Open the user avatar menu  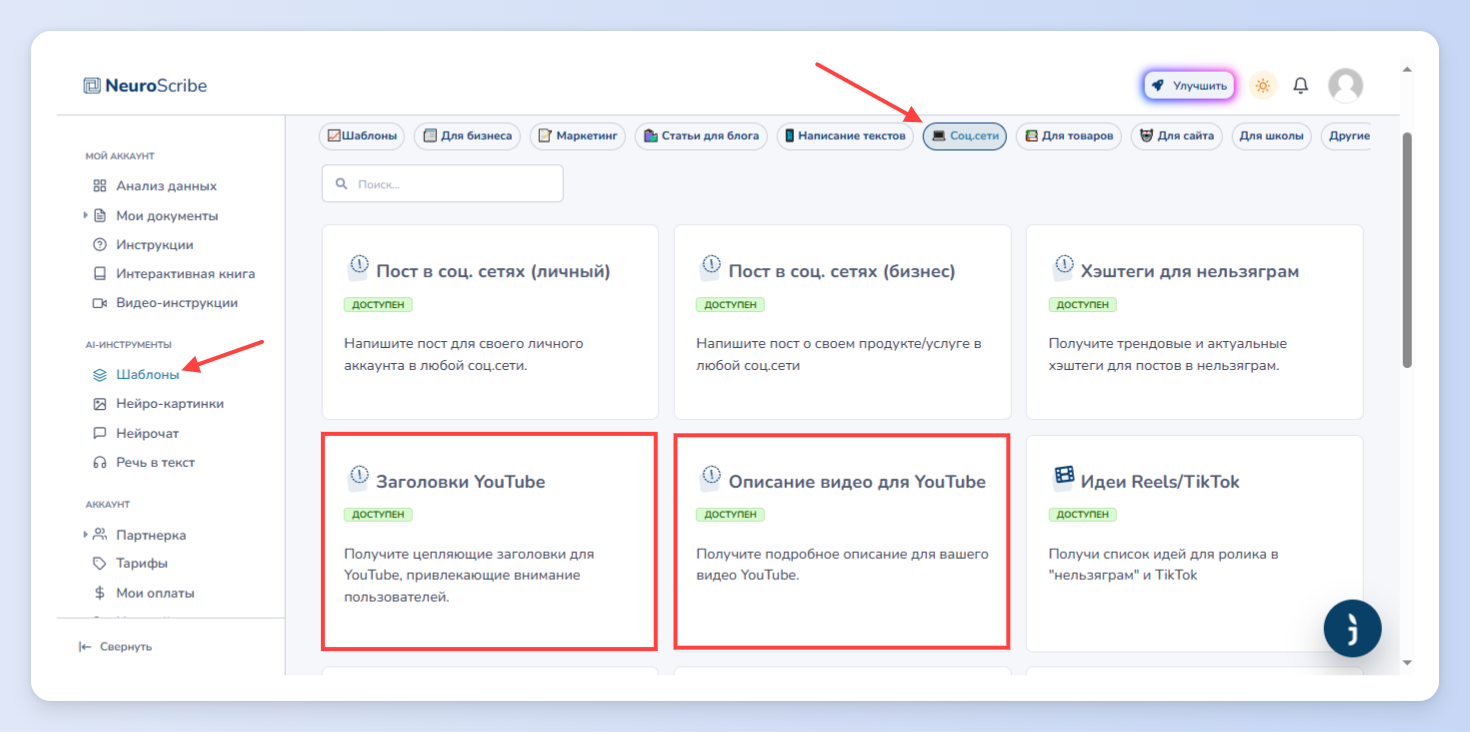click(1345, 86)
